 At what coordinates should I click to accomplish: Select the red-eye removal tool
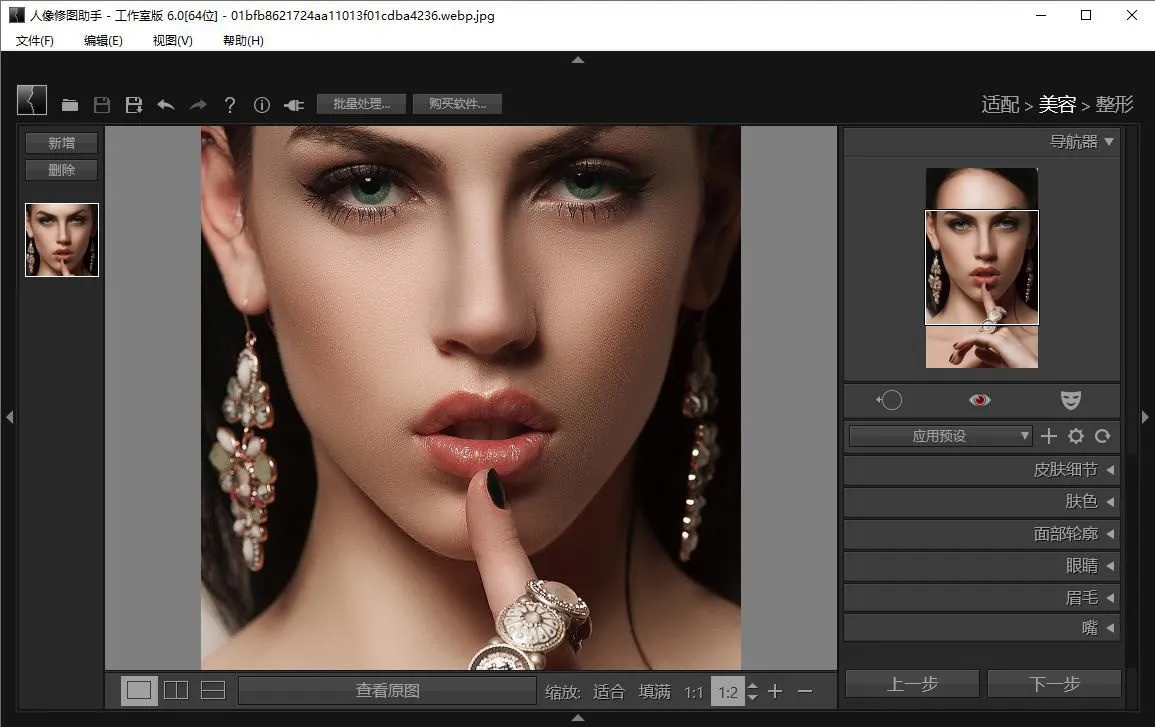[979, 400]
